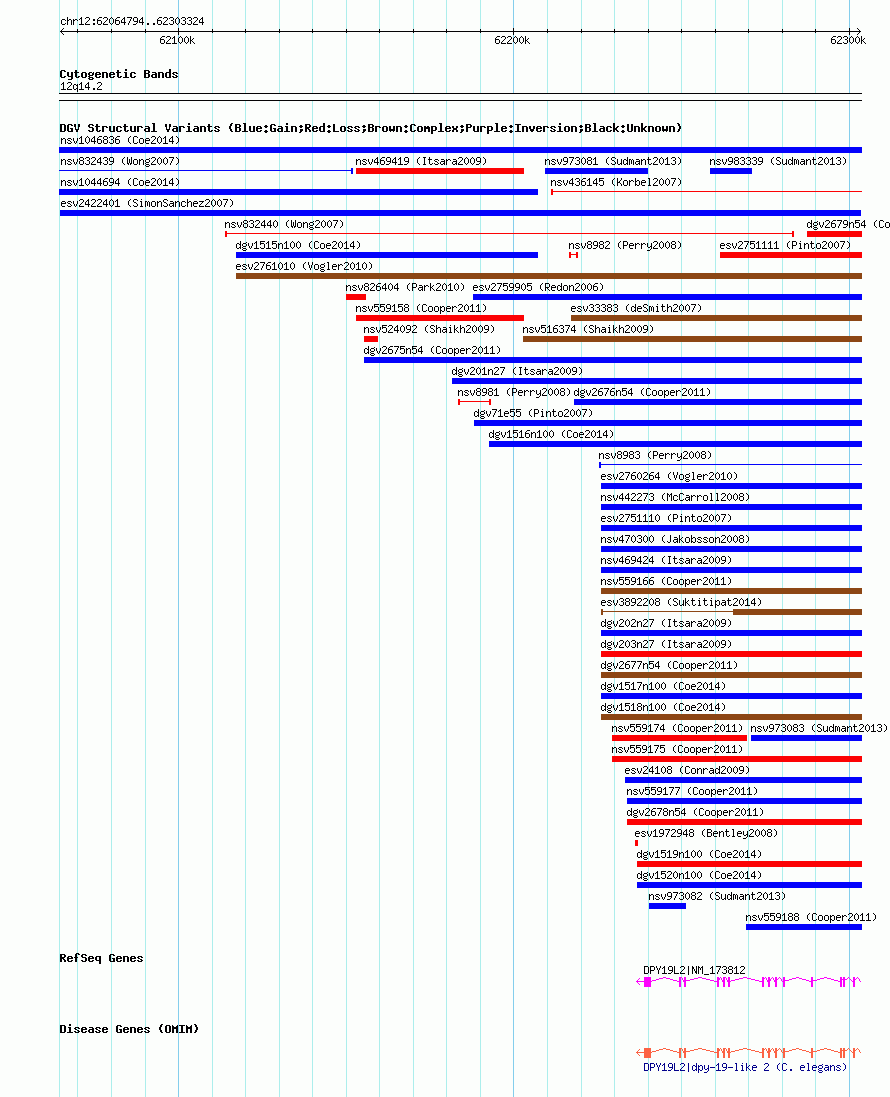Select nsv559166 (Cooper2011) variant label
This screenshot has height=1097, width=890.
[666, 581]
